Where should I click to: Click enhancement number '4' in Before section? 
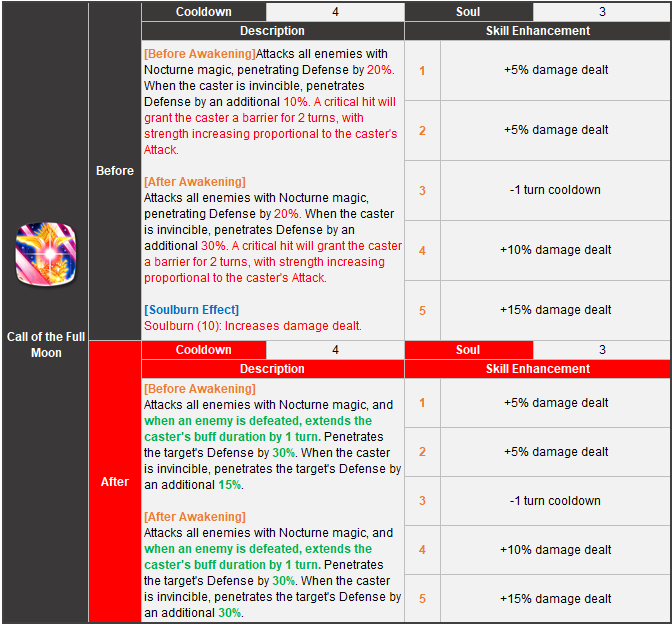click(x=422, y=250)
